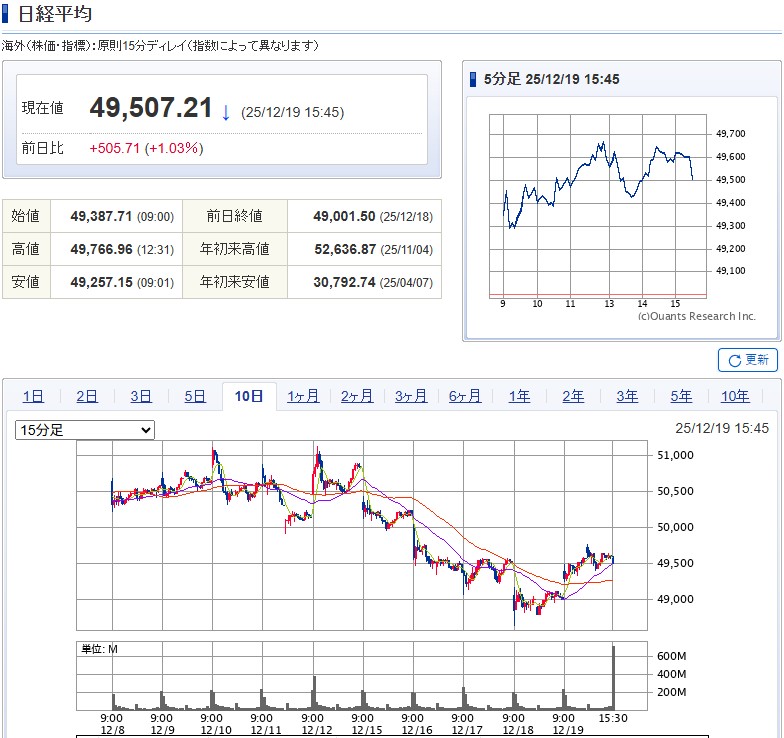Switch to the 5日 period tab
The width and height of the screenshot is (784, 738).
[x=195, y=397]
